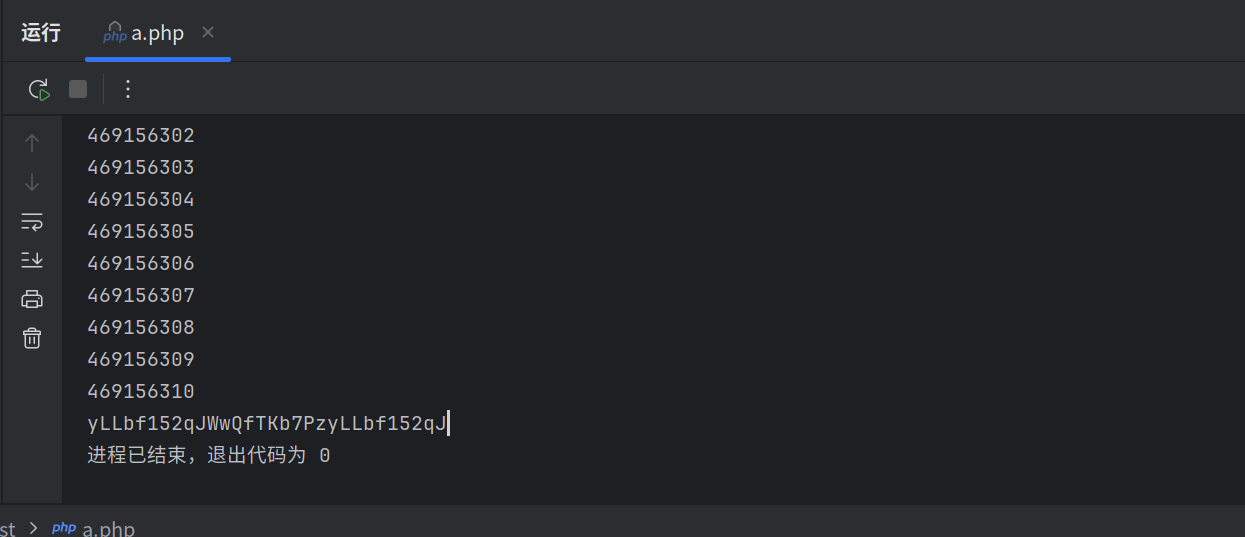Stop the running process
1245x537 pixels.
(78, 90)
